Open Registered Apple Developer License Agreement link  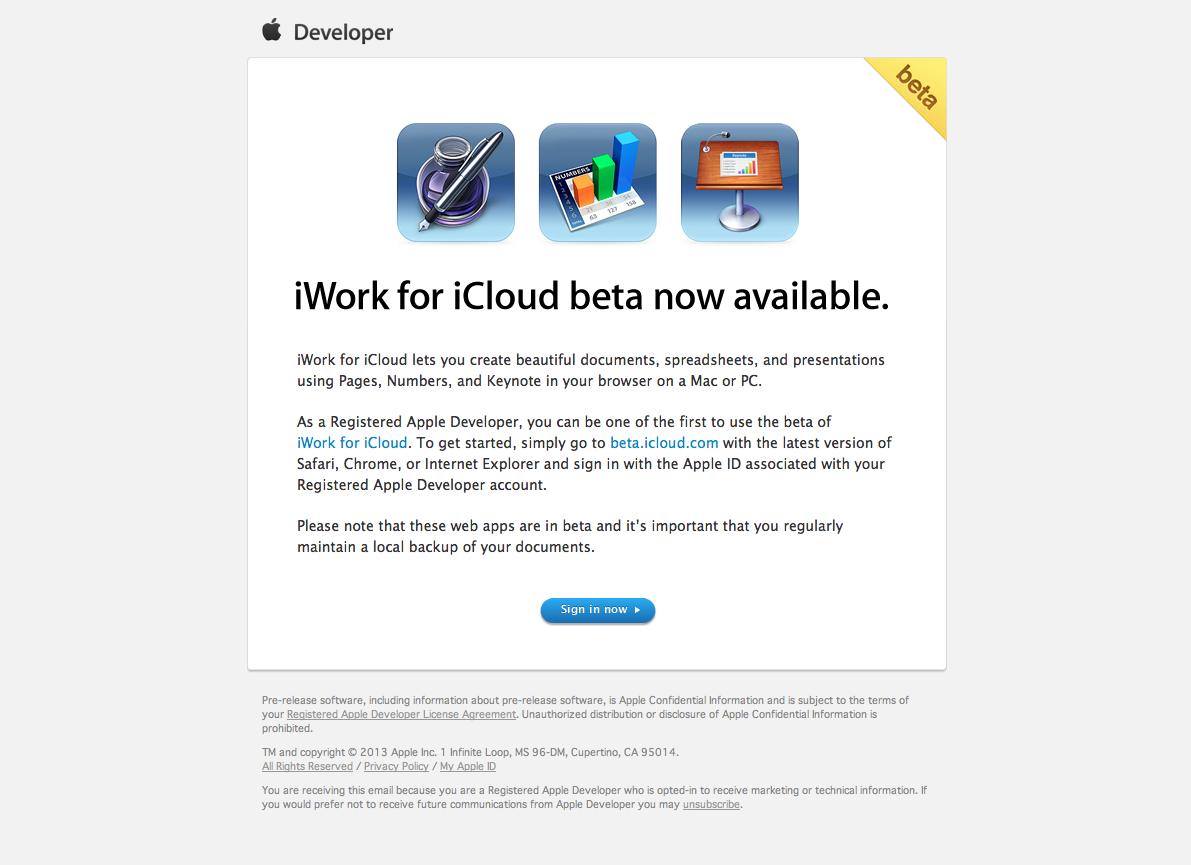[x=401, y=715]
